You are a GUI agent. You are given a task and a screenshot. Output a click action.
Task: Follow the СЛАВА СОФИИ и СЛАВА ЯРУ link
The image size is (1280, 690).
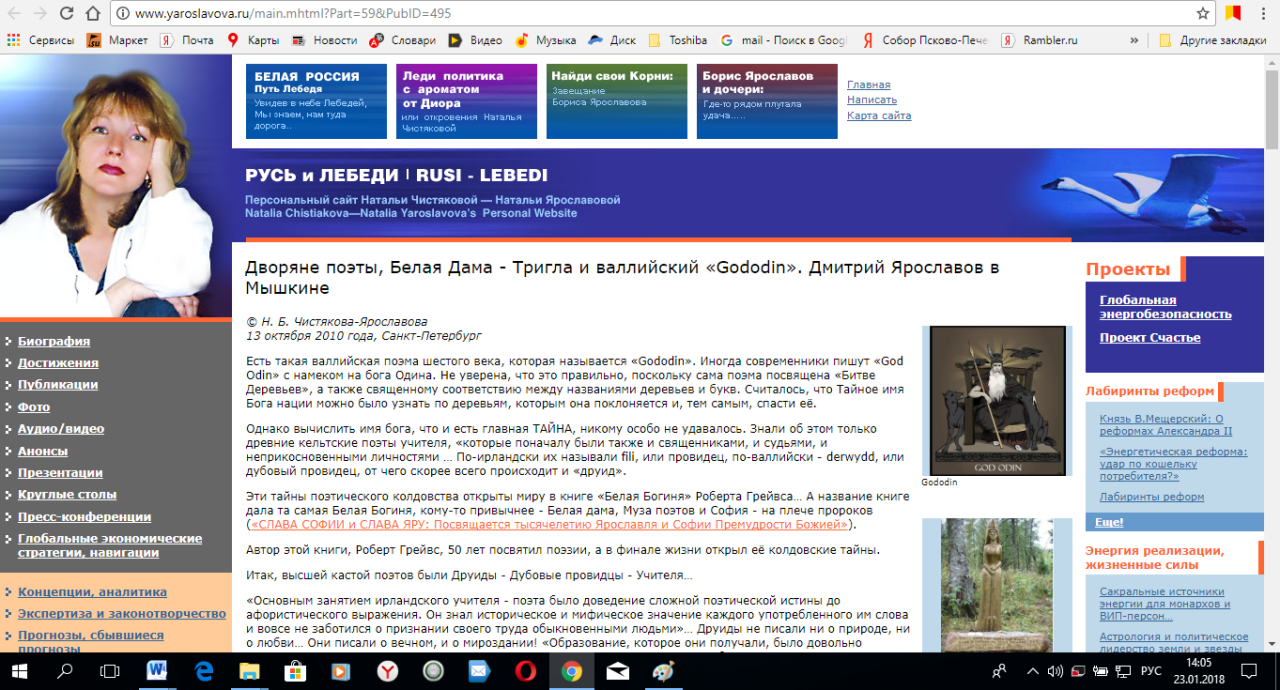551,524
